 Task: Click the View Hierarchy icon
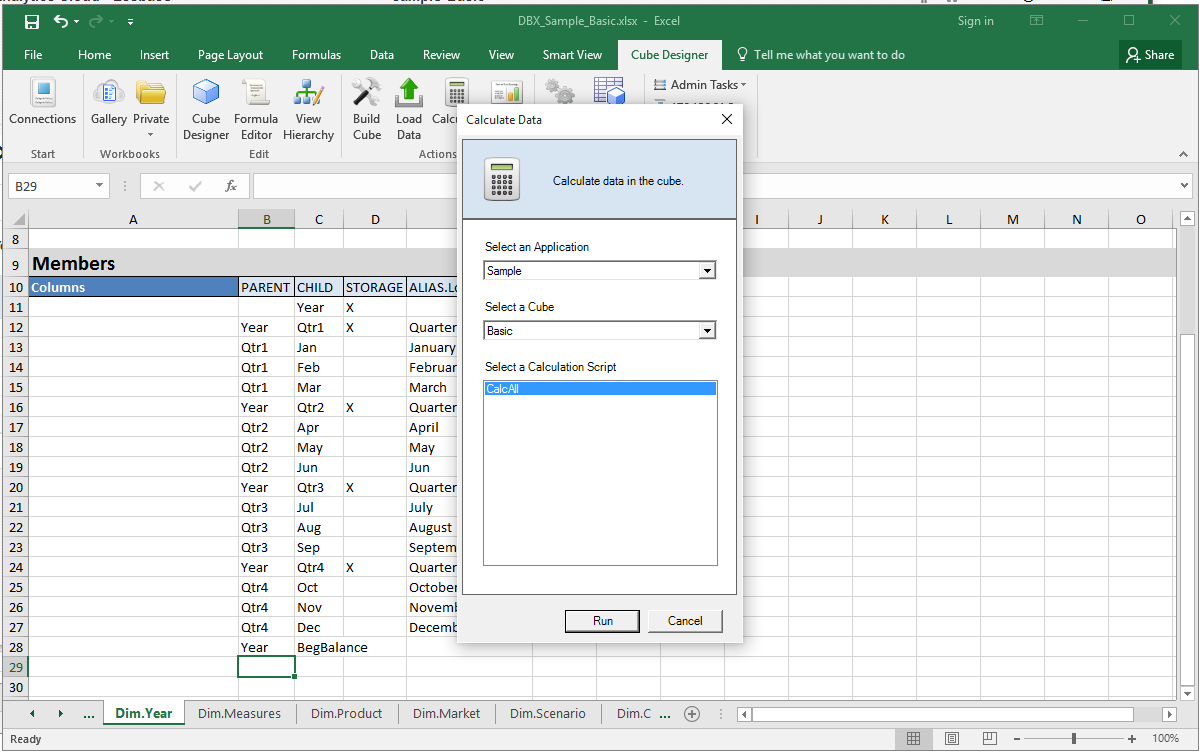[x=308, y=93]
